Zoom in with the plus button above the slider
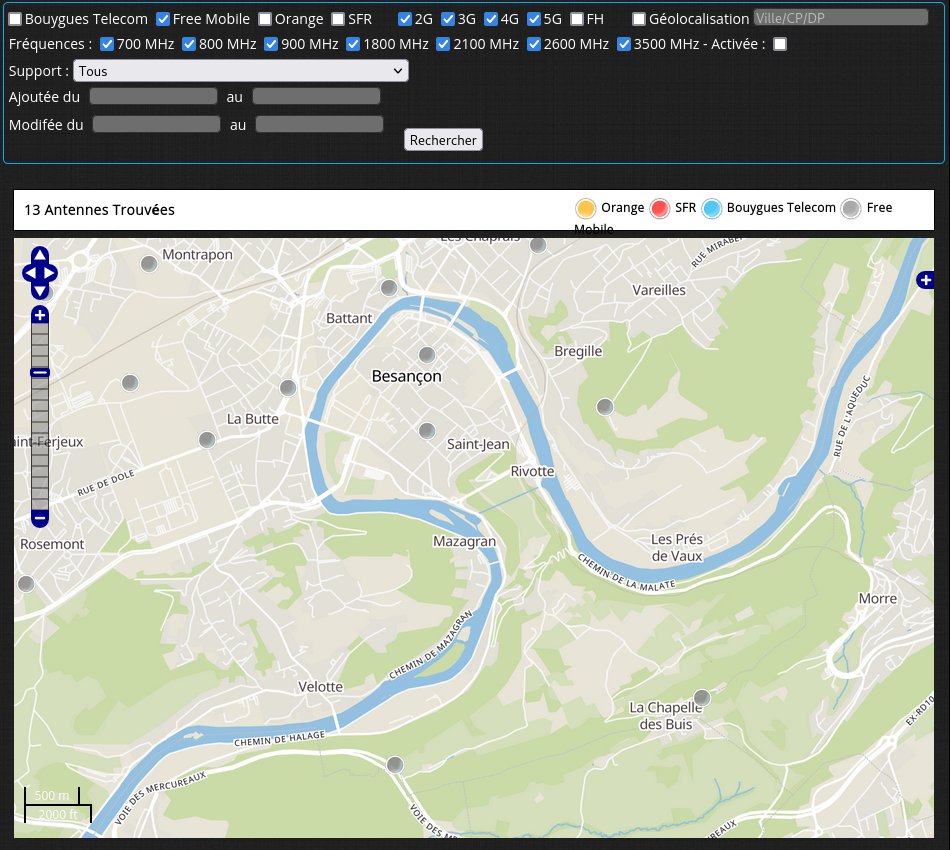The height and width of the screenshot is (850, 950). (40, 314)
